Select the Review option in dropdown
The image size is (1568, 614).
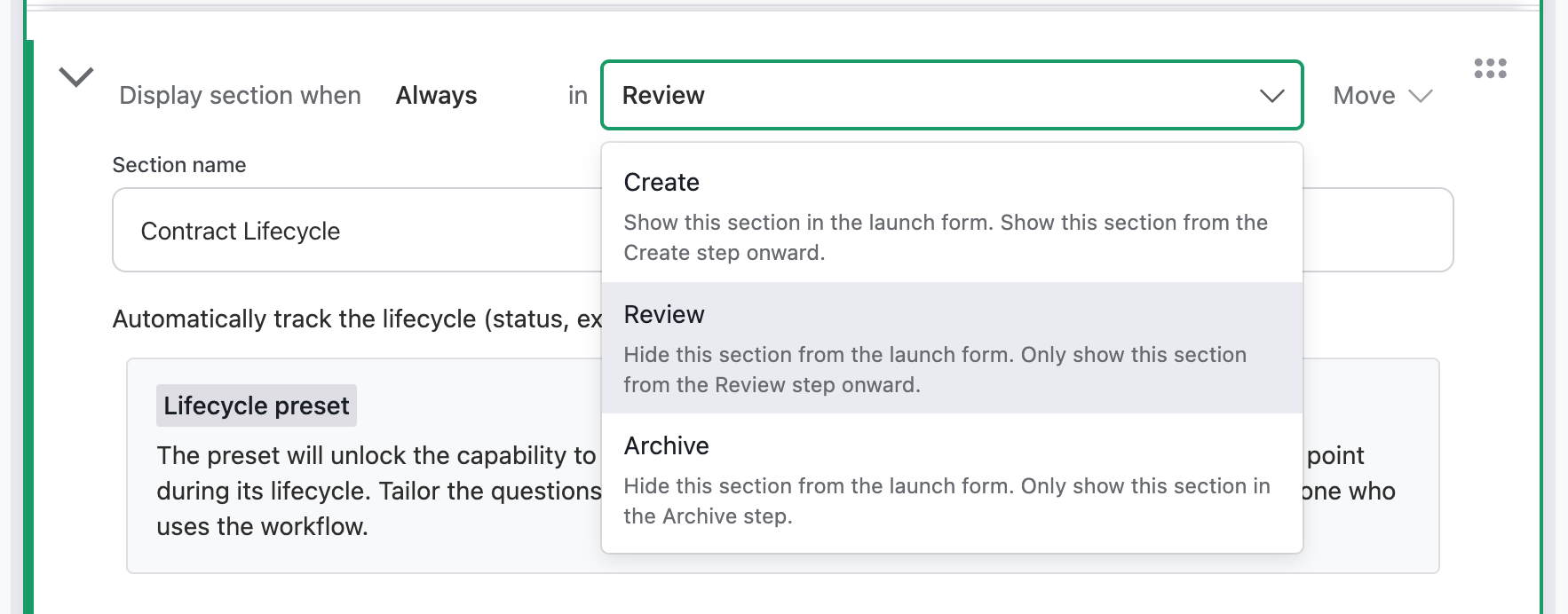pos(952,348)
